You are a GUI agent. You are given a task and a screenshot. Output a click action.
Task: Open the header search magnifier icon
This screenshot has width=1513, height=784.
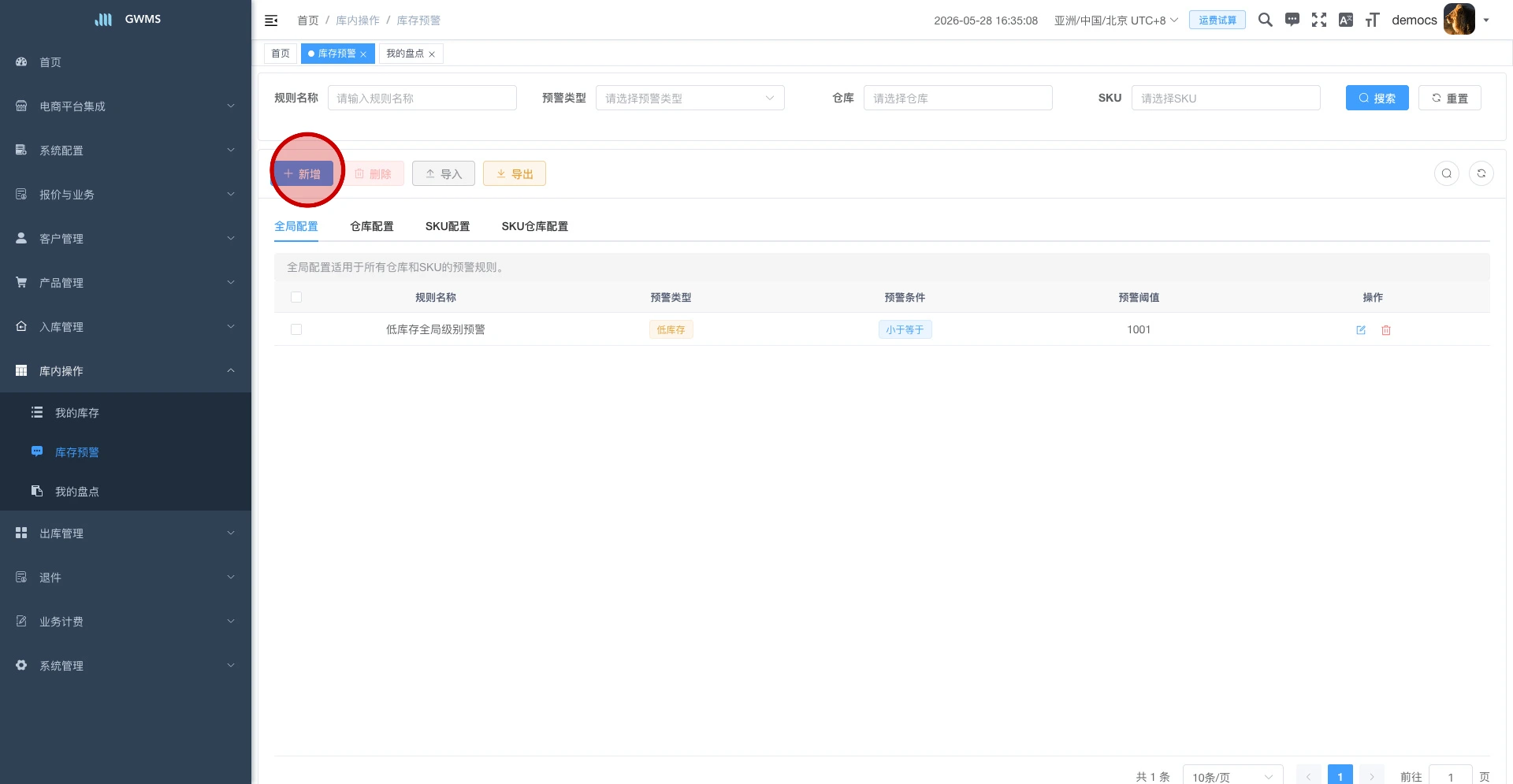click(x=1266, y=20)
